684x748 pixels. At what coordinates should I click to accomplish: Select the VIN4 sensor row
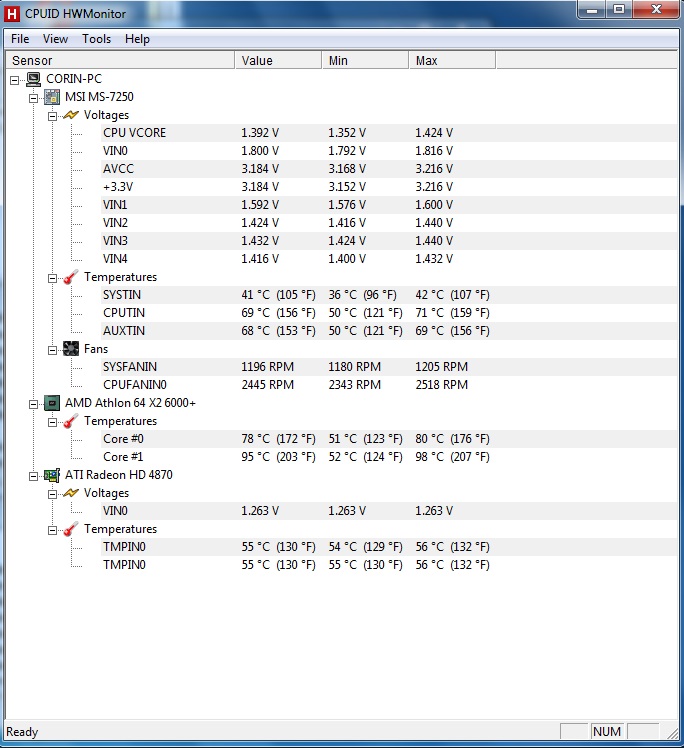(389, 259)
